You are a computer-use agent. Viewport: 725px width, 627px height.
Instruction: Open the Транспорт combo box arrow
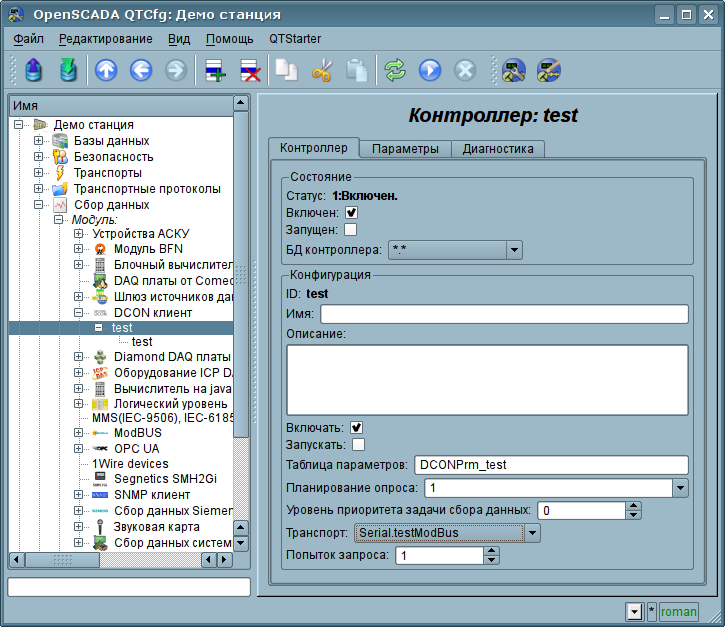pyautogui.click(x=532, y=533)
